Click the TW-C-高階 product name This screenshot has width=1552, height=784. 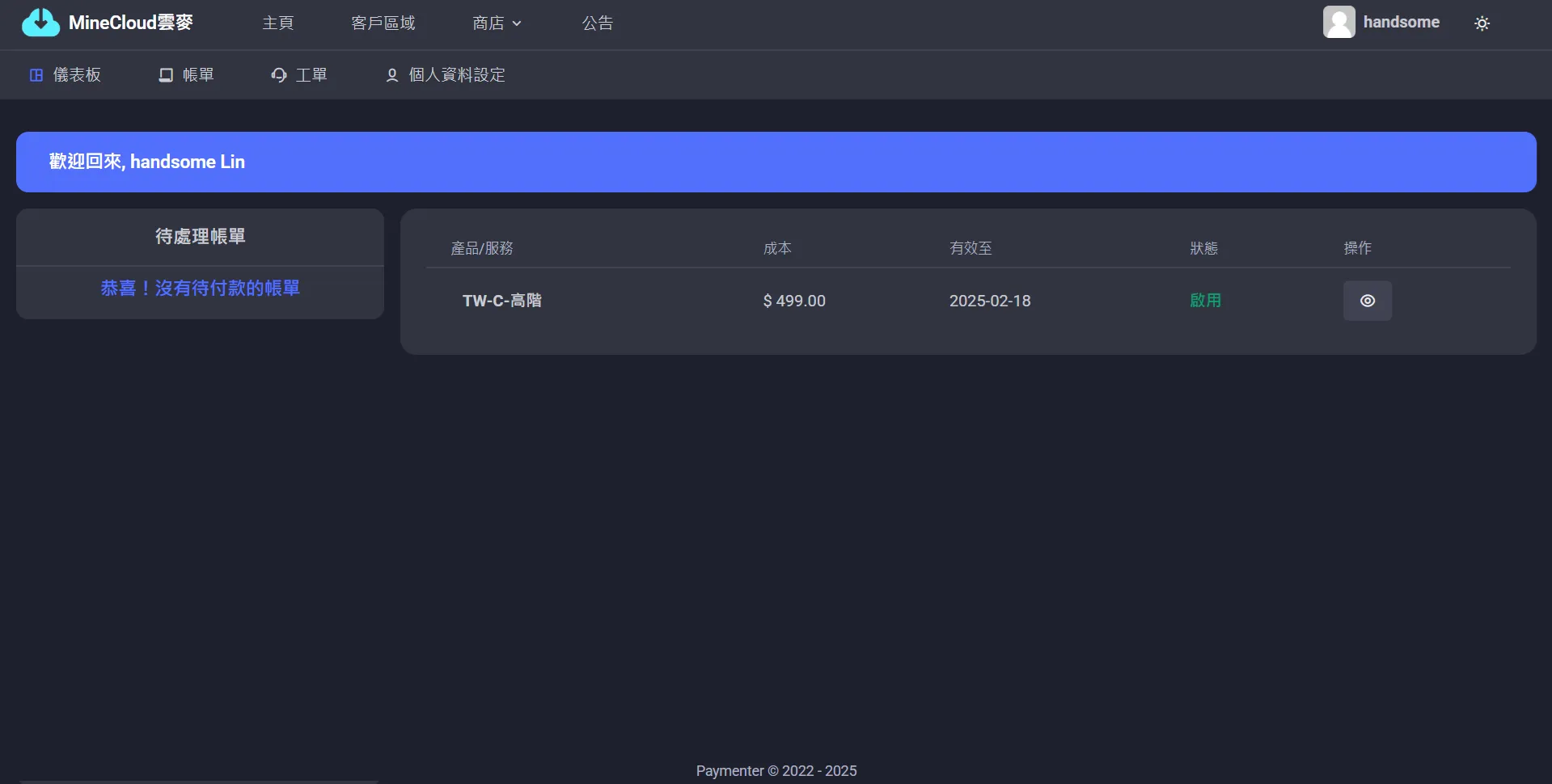[501, 301]
